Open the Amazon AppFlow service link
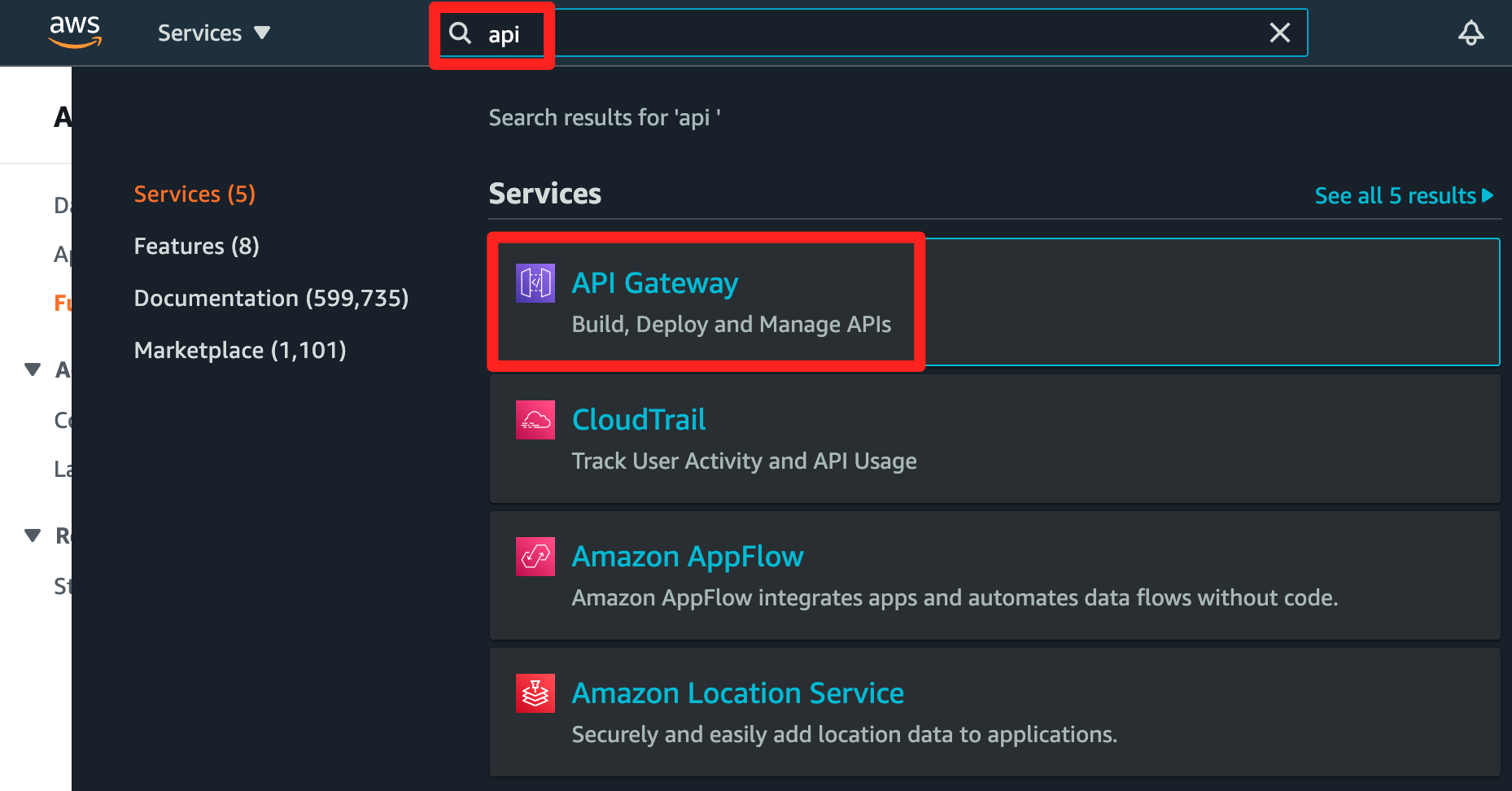The width and height of the screenshot is (1512, 791). click(688, 556)
